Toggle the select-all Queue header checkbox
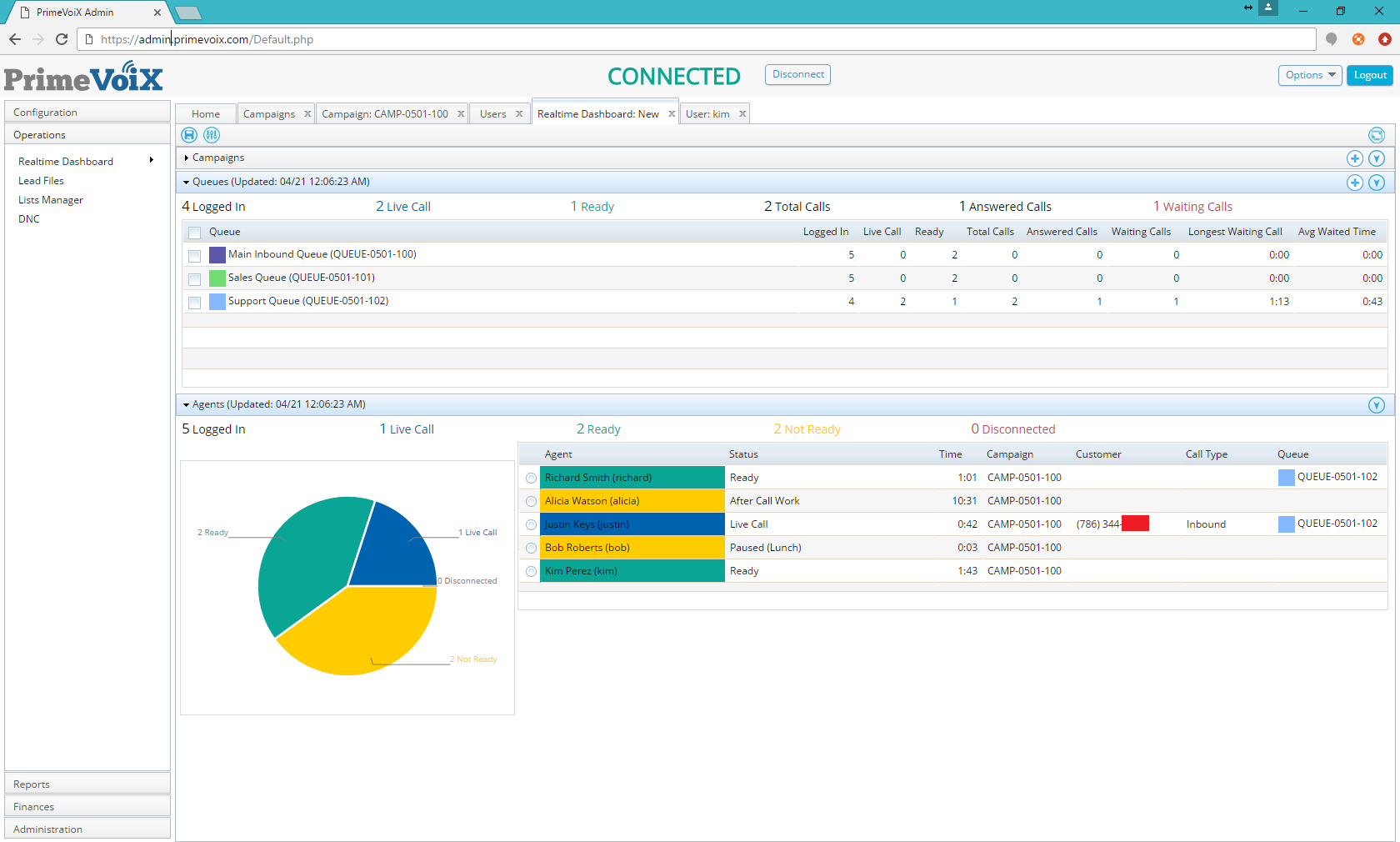This screenshot has width=1400, height=842. [195, 233]
